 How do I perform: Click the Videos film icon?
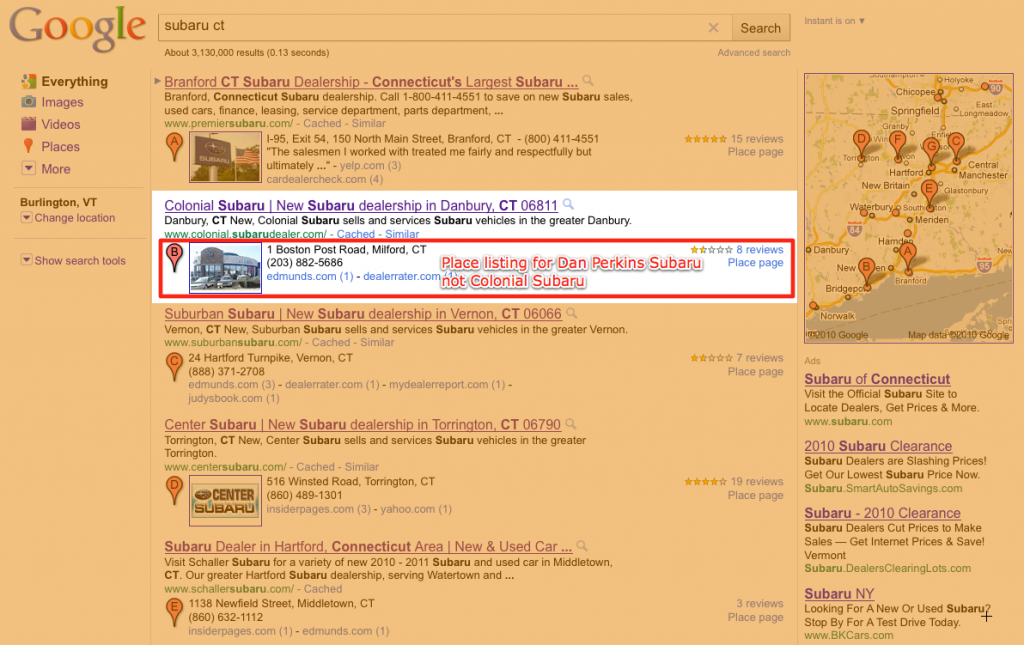pyautogui.click(x=29, y=124)
